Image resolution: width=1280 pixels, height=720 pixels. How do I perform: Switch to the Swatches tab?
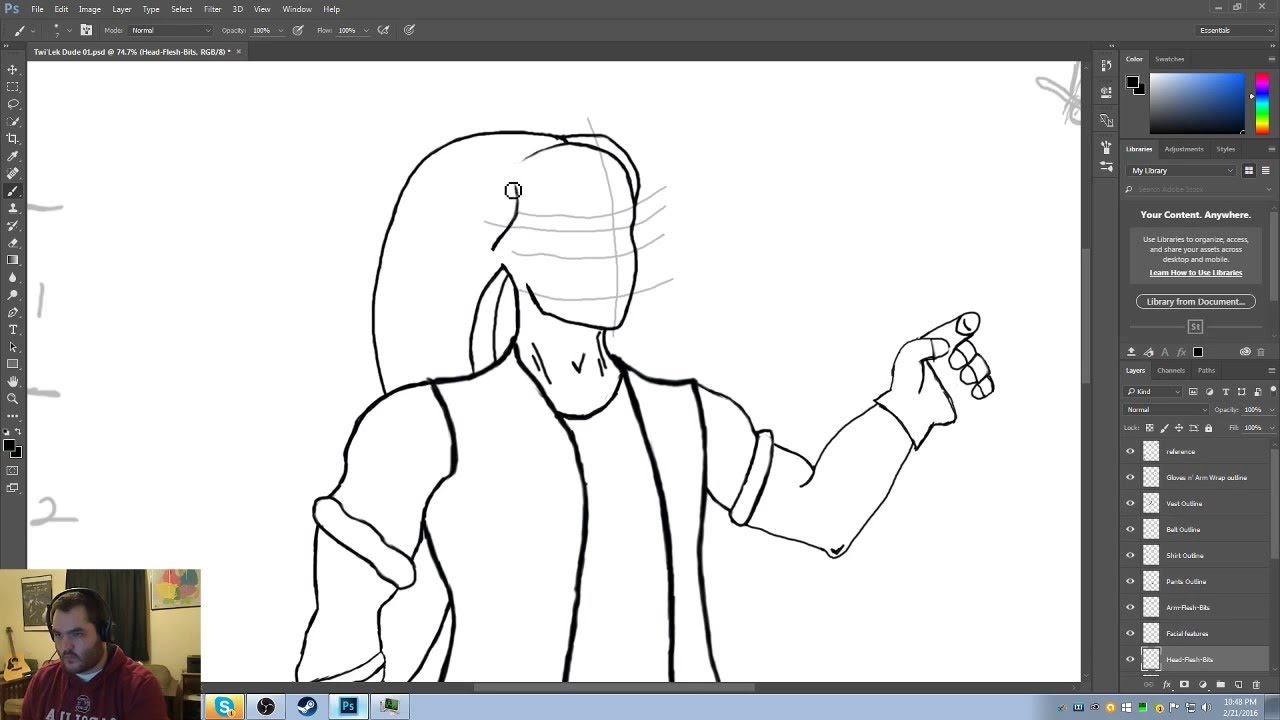coord(1170,59)
